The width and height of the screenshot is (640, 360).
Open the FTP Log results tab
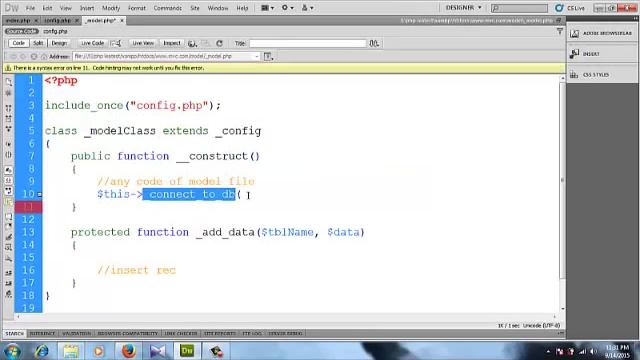coord(252,333)
